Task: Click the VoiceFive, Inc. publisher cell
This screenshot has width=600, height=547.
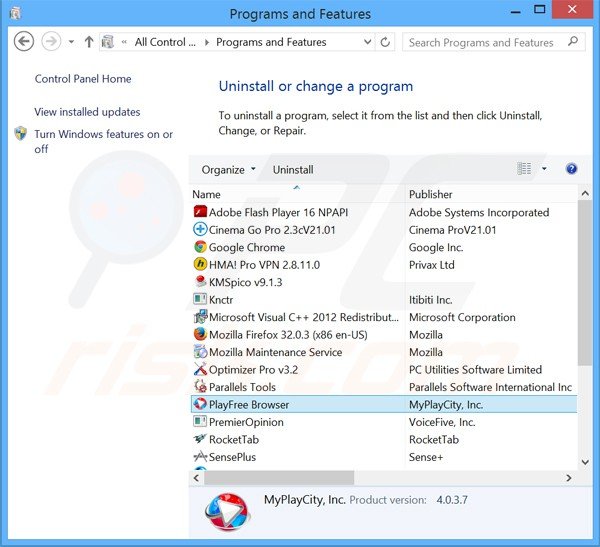Action: pyautogui.click(x=442, y=422)
